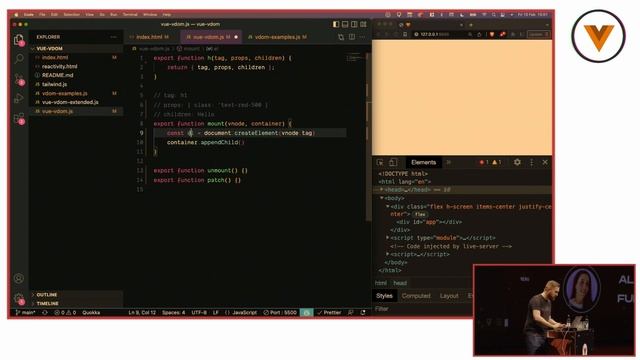The image size is (640, 360).
Task: Open the Extensions view
Action: (x=19, y=118)
